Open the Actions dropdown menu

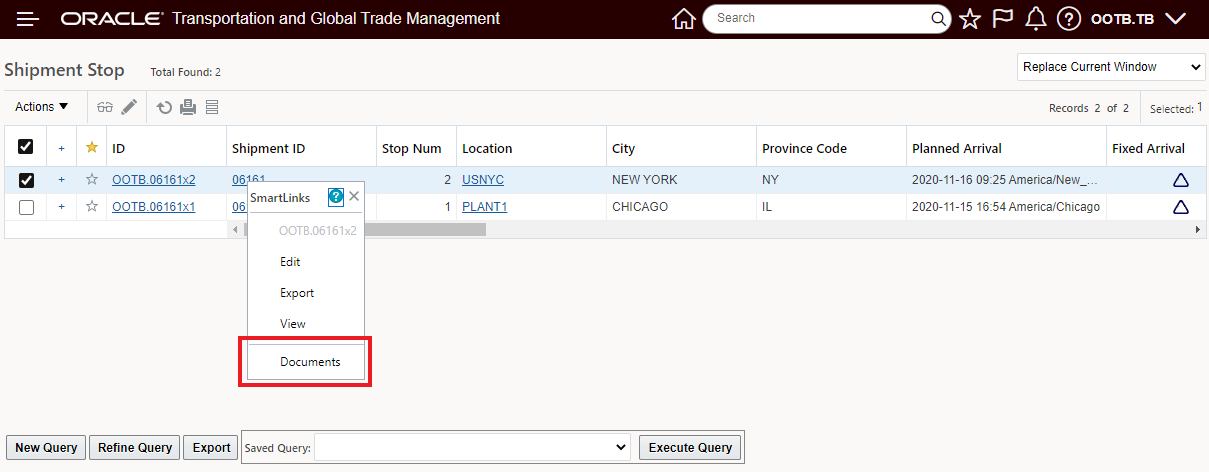[x=42, y=107]
